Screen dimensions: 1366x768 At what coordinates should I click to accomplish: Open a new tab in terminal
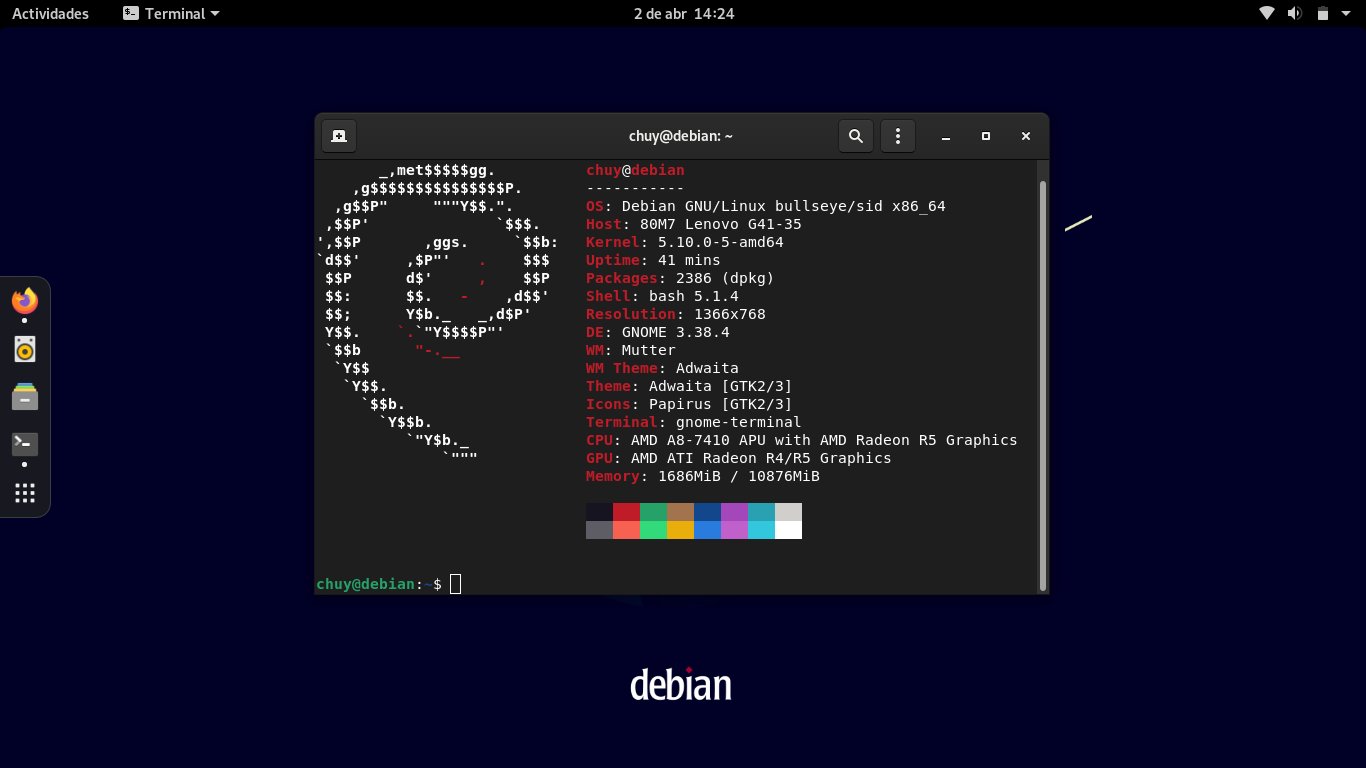(339, 136)
